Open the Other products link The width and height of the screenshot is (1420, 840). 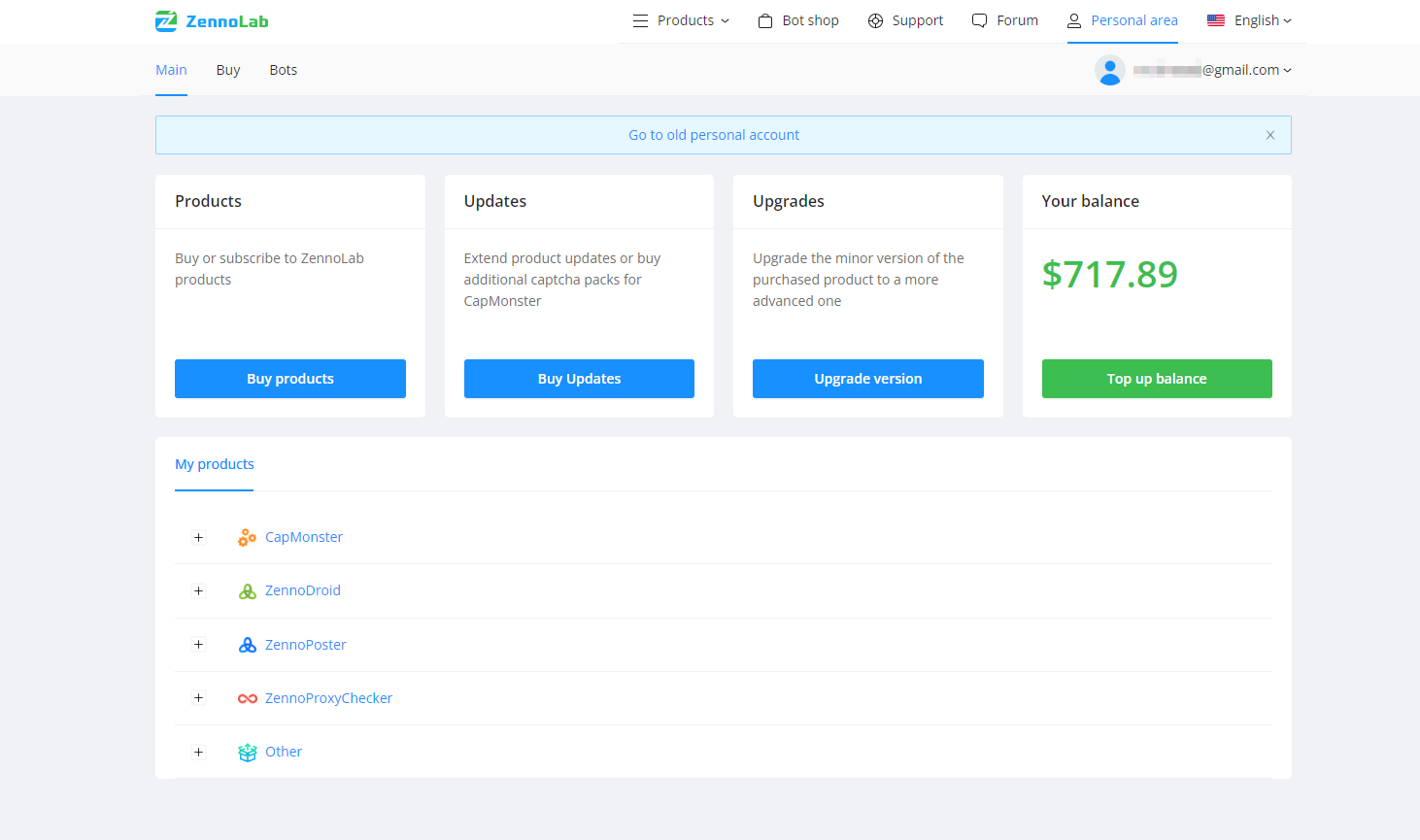[x=284, y=752]
